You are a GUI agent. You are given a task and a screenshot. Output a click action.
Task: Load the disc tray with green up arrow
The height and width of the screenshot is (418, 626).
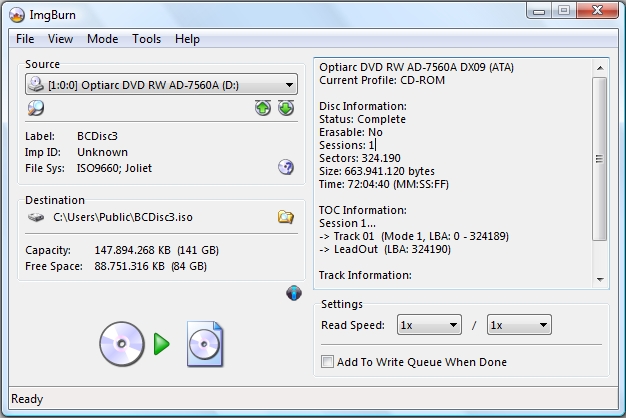263,108
